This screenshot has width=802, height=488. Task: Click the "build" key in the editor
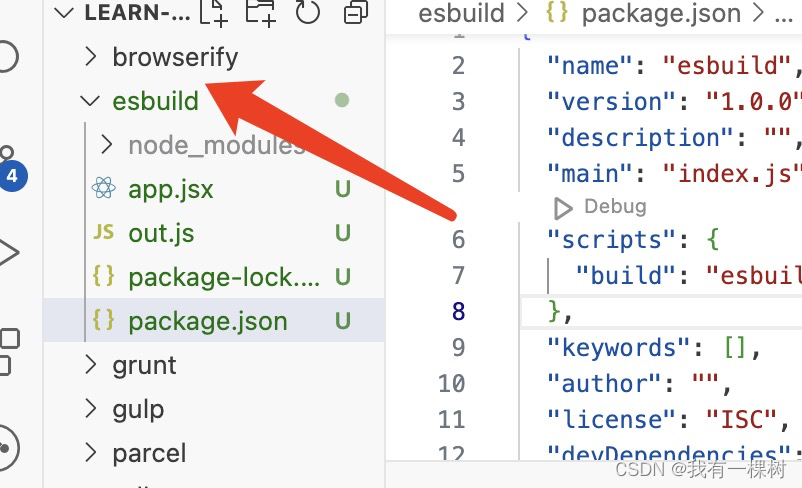[626, 275]
